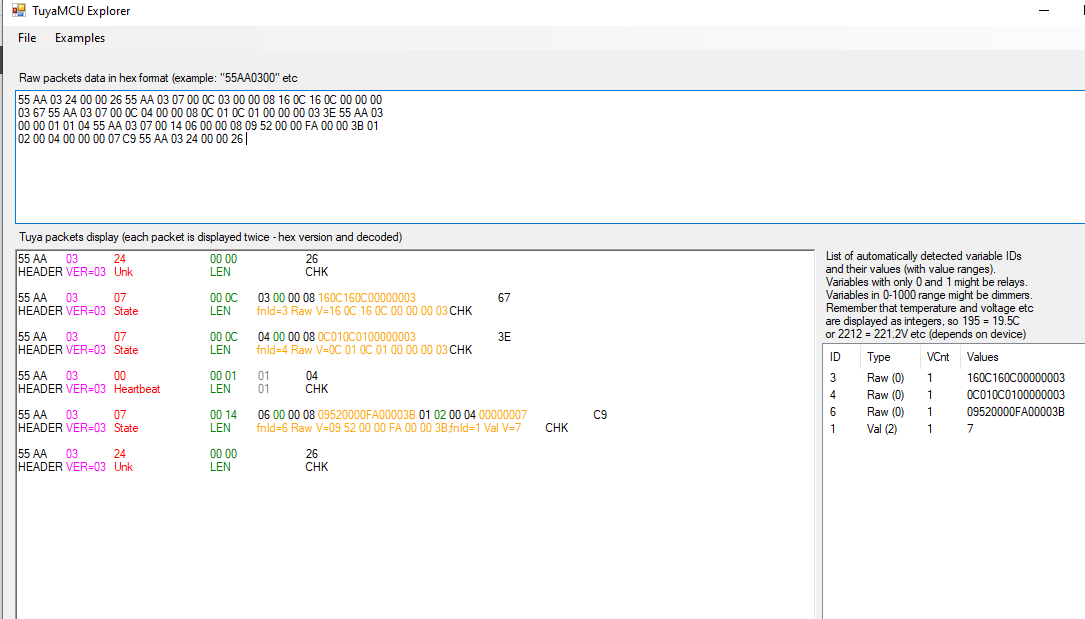Select variable list value 0C010C0100000003
The height and width of the screenshot is (619, 1085).
pos(1016,395)
